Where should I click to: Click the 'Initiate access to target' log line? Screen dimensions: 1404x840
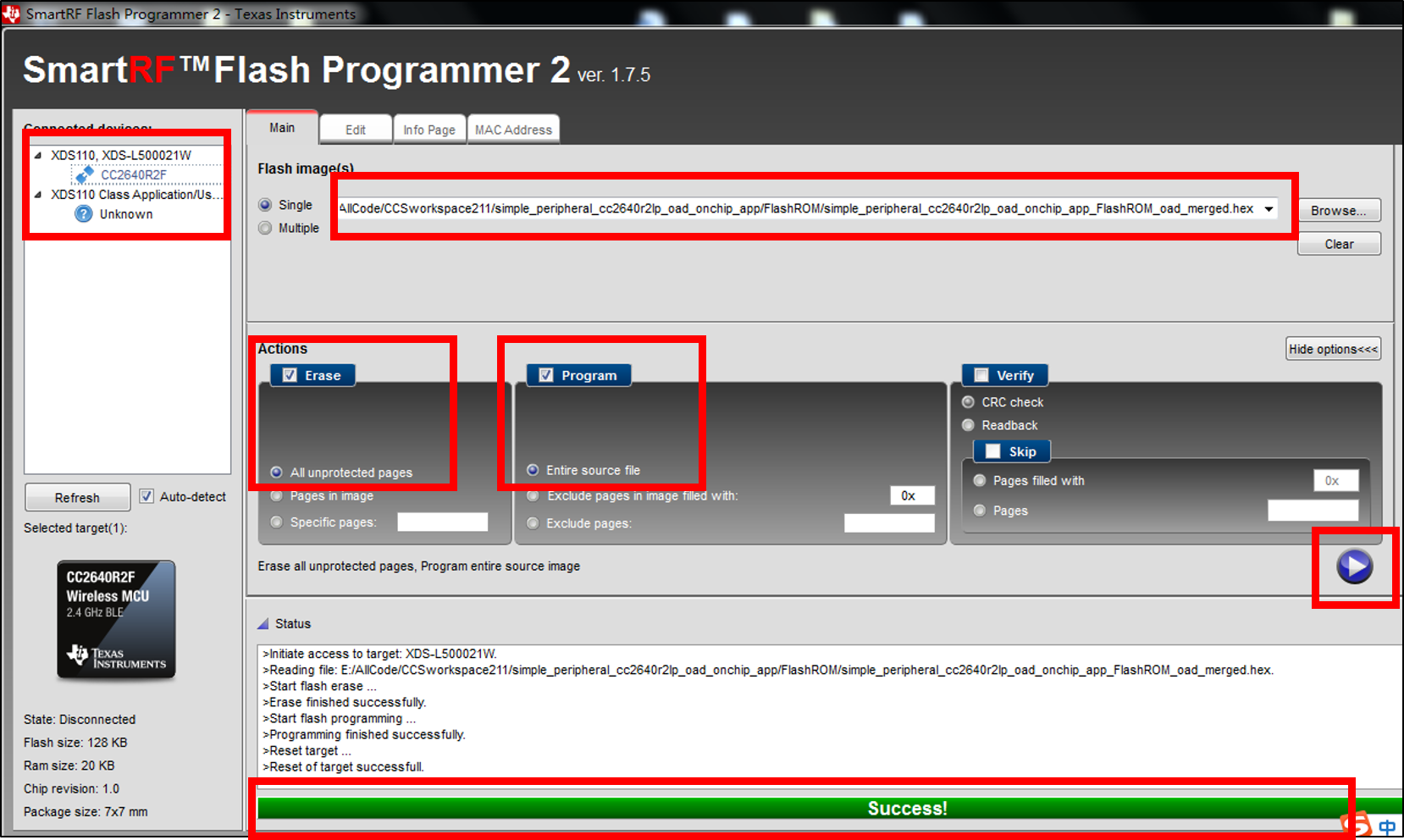click(380, 654)
